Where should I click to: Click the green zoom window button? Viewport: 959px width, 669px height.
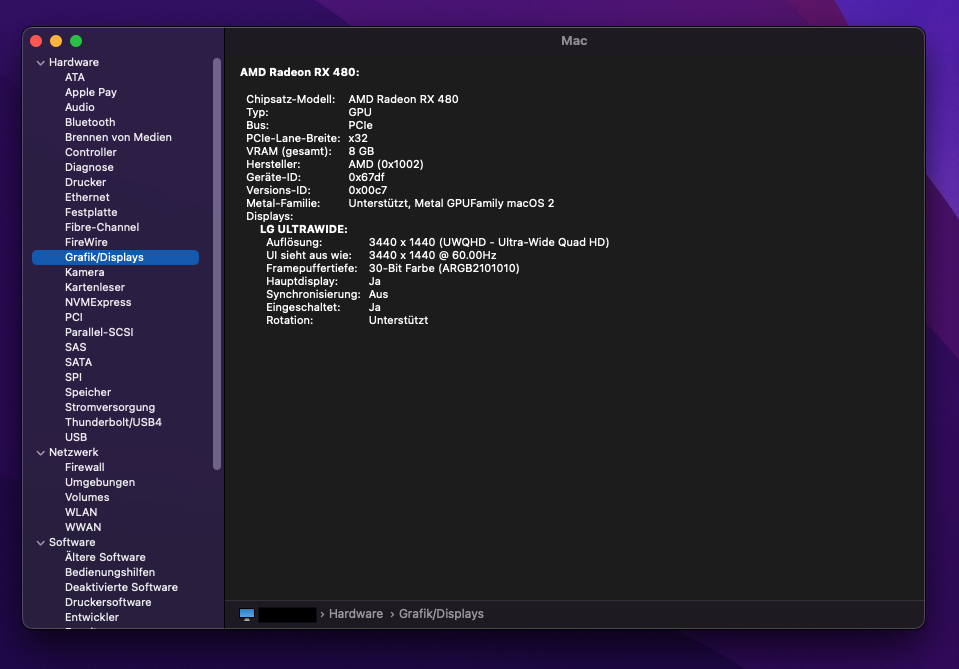pyautogui.click(x=76, y=41)
